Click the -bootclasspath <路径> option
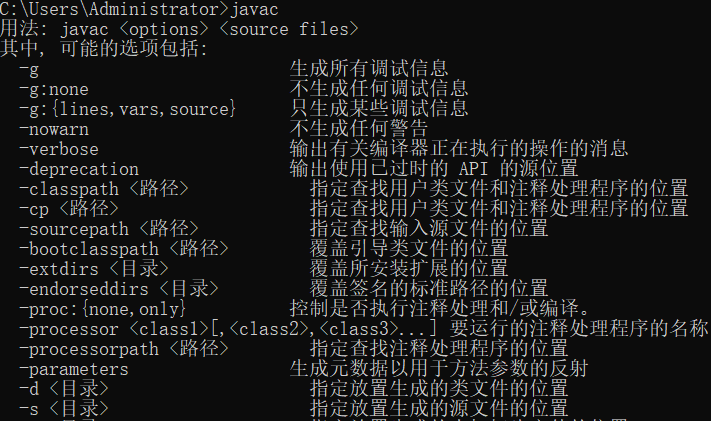This screenshot has height=421, width=711. (x=124, y=249)
